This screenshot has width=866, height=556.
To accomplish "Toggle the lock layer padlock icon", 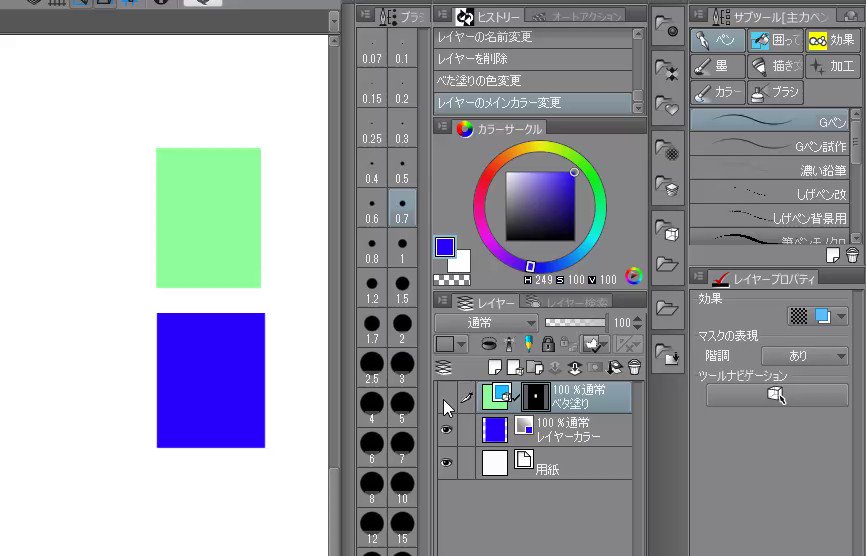I will coord(548,345).
